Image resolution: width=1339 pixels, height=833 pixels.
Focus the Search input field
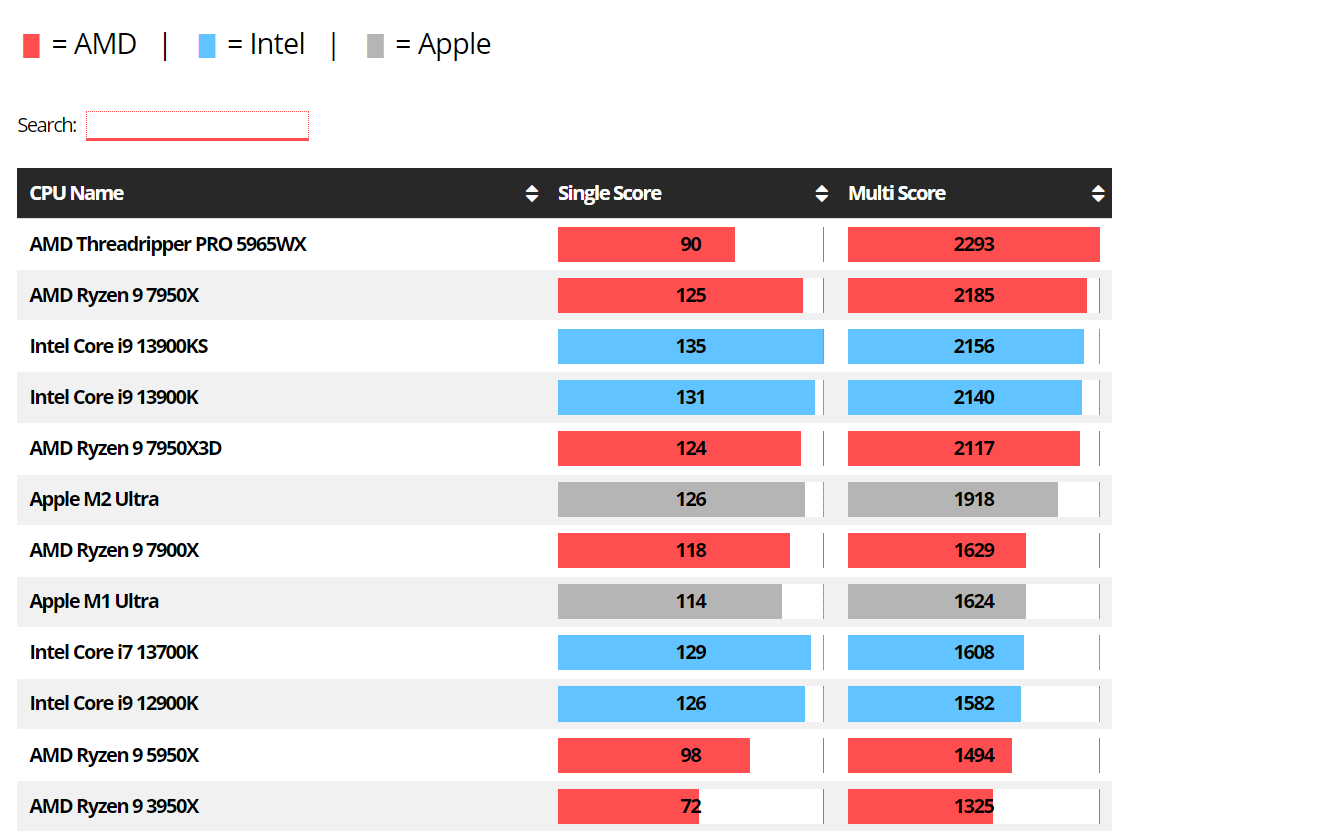(197, 126)
